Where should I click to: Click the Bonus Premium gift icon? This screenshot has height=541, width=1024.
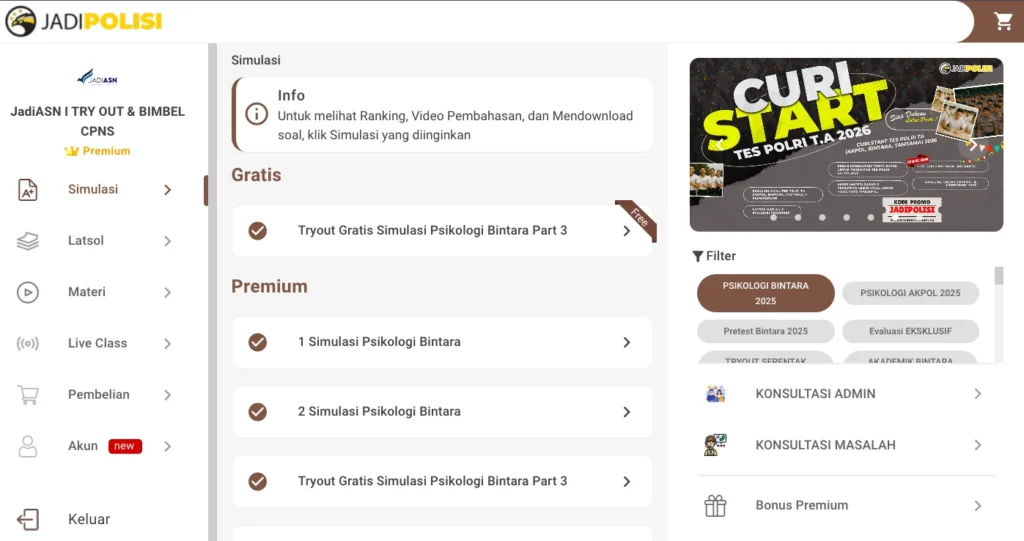715,506
